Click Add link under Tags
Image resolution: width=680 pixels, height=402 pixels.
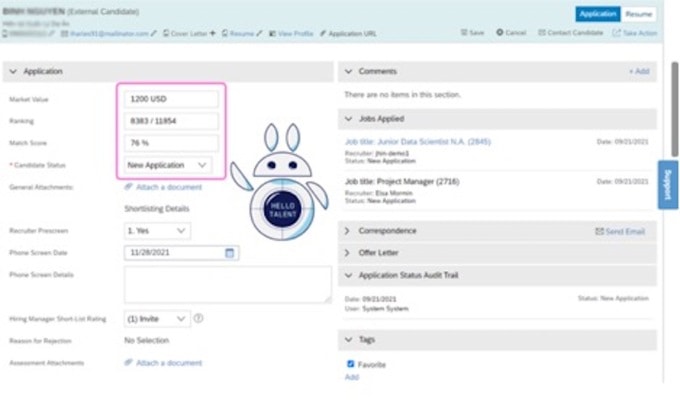pyautogui.click(x=352, y=377)
